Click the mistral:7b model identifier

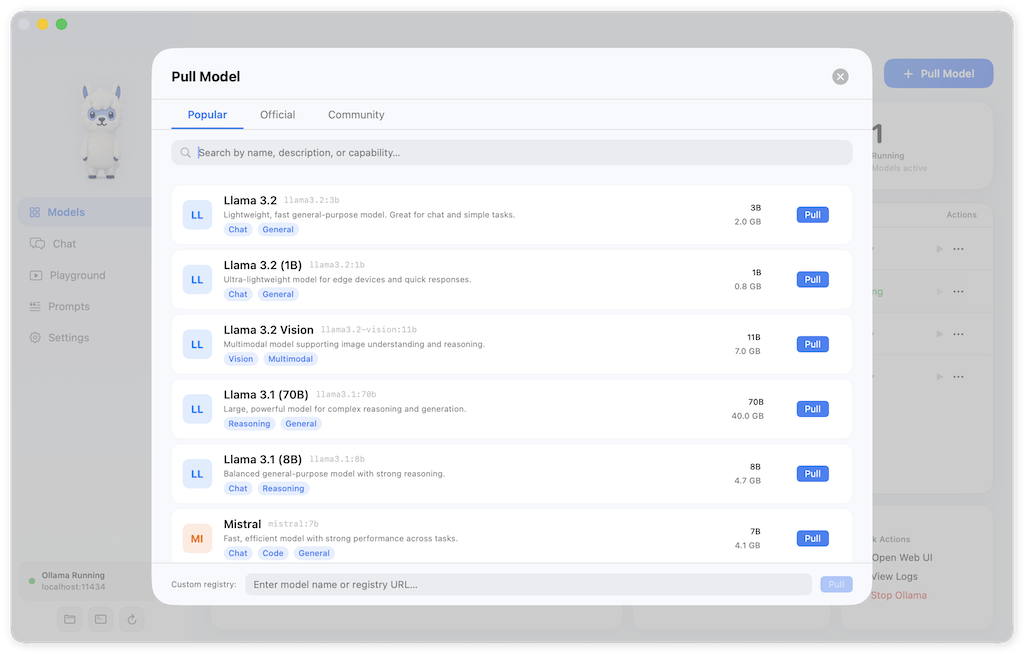pyautogui.click(x=293, y=524)
